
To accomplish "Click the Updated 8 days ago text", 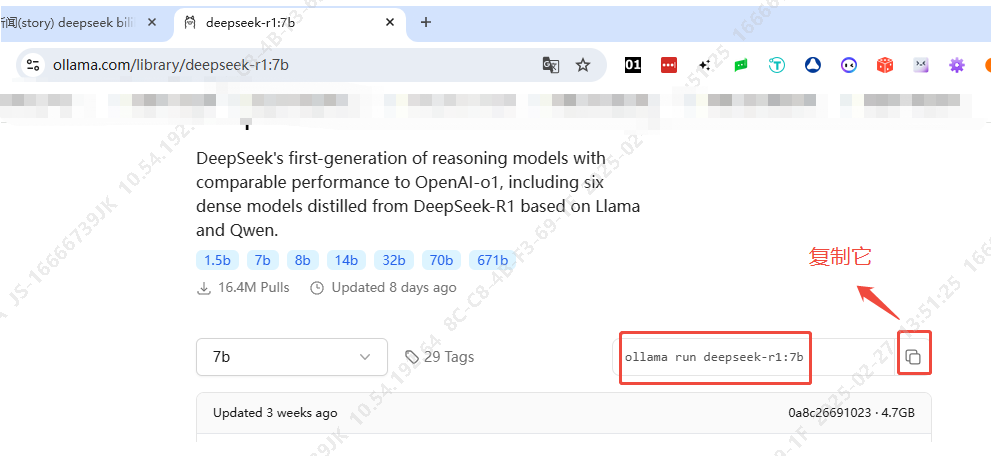I will 383,288.
